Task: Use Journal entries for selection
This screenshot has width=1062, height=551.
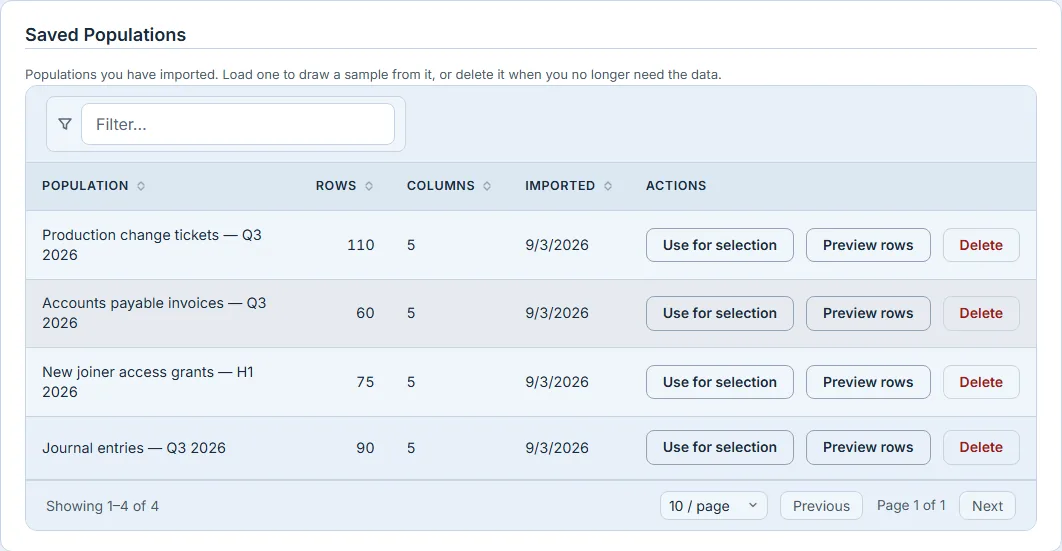Action: [x=719, y=447]
